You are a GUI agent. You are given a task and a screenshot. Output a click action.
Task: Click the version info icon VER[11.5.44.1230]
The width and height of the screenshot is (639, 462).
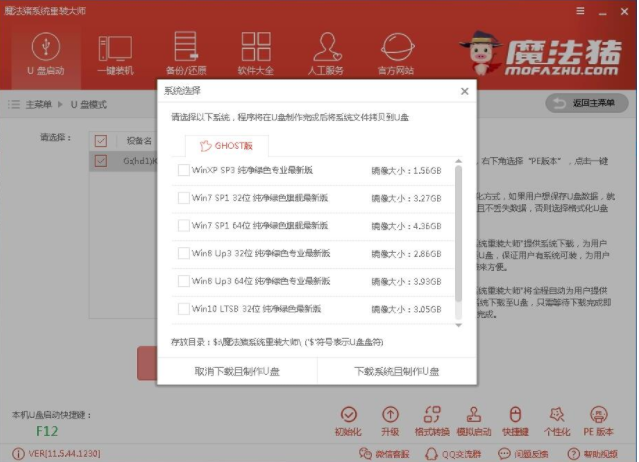pyautogui.click(x=18, y=453)
